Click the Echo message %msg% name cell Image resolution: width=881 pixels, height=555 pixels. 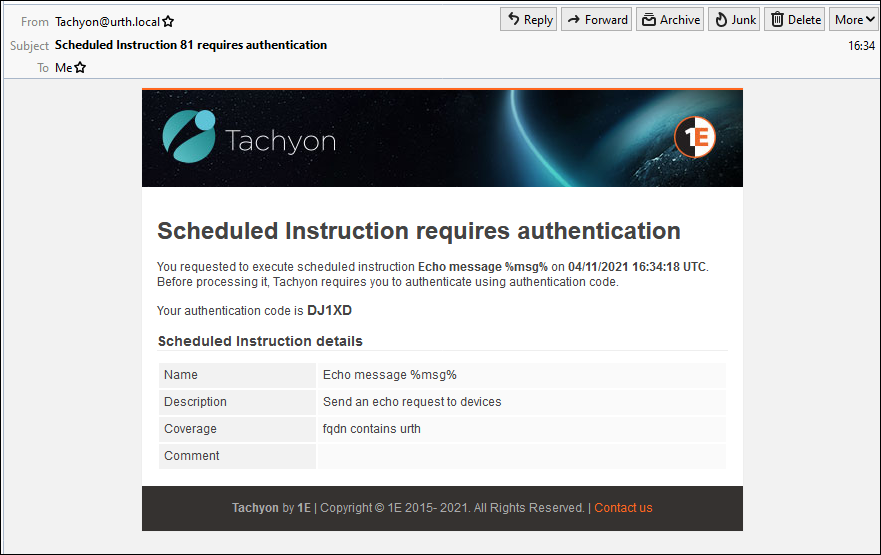click(389, 375)
